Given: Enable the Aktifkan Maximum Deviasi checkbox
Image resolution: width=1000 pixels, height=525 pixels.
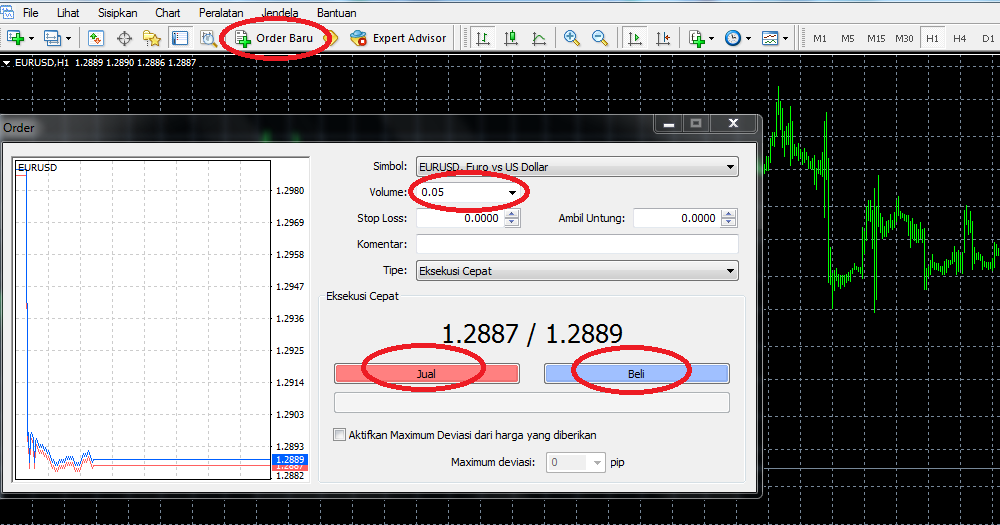Looking at the screenshot, I should (x=339, y=435).
